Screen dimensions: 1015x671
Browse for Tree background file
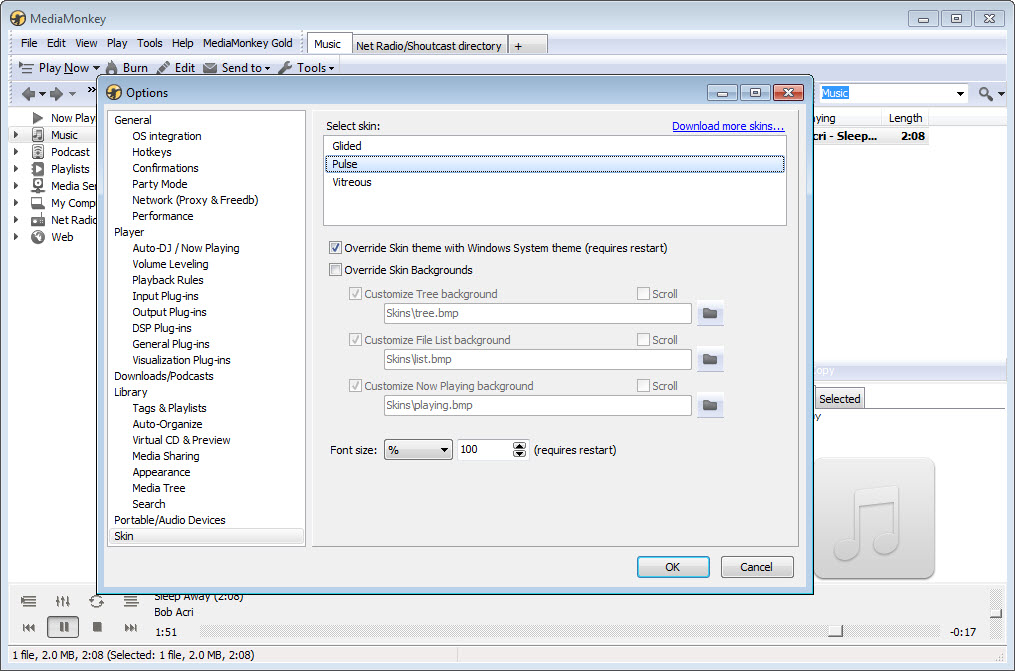(x=710, y=313)
